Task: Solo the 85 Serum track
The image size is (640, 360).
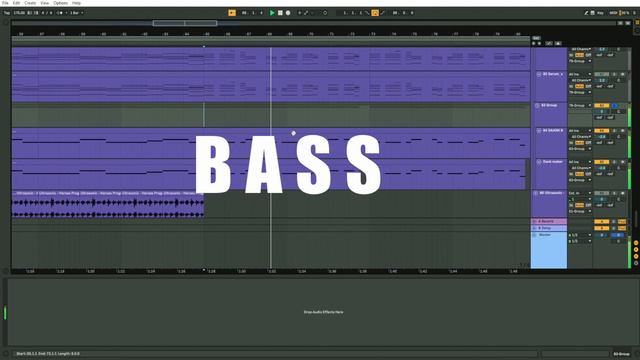Action: (x=614, y=74)
